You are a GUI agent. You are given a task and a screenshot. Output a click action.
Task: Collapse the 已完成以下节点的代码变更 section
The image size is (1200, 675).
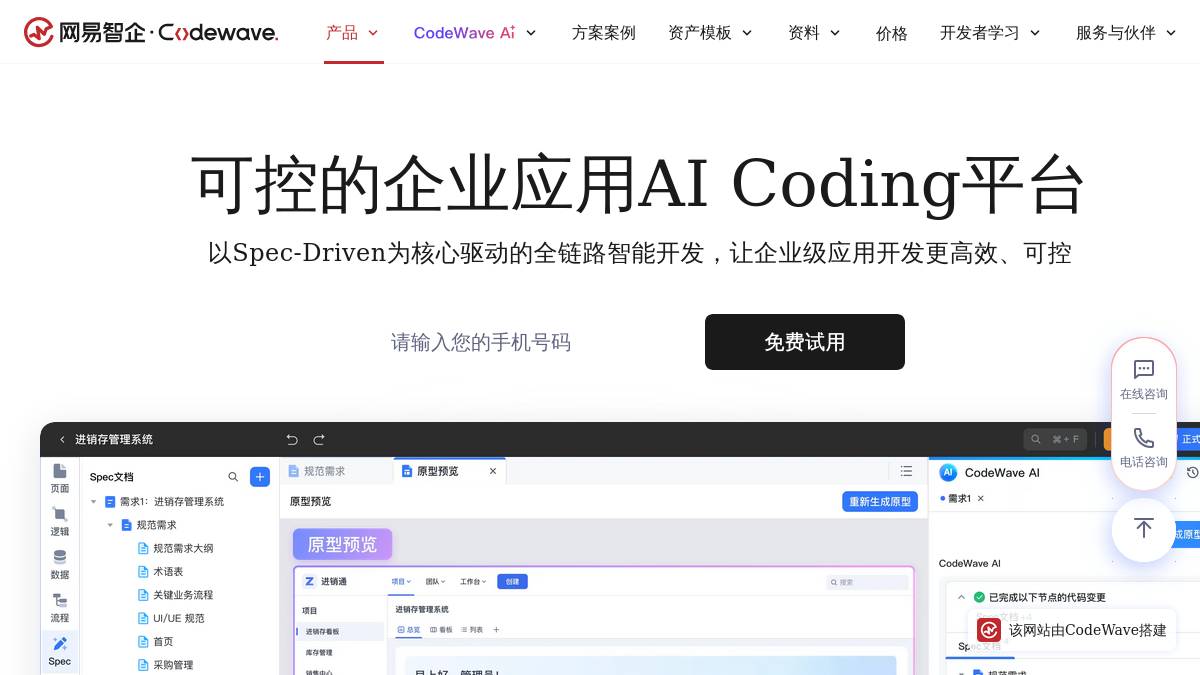961,597
